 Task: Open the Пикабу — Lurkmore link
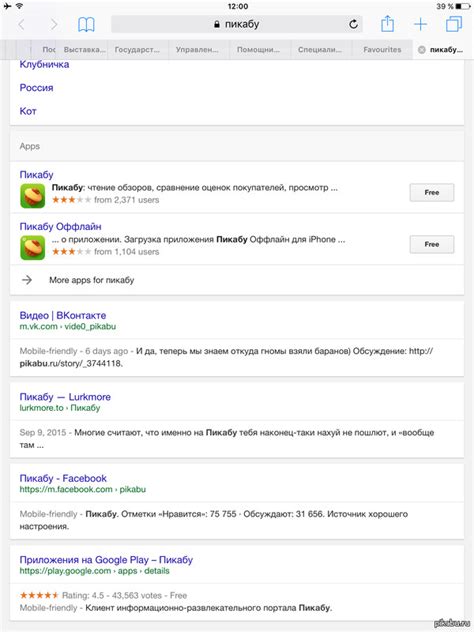pyautogui.click(x=65, y=397)
